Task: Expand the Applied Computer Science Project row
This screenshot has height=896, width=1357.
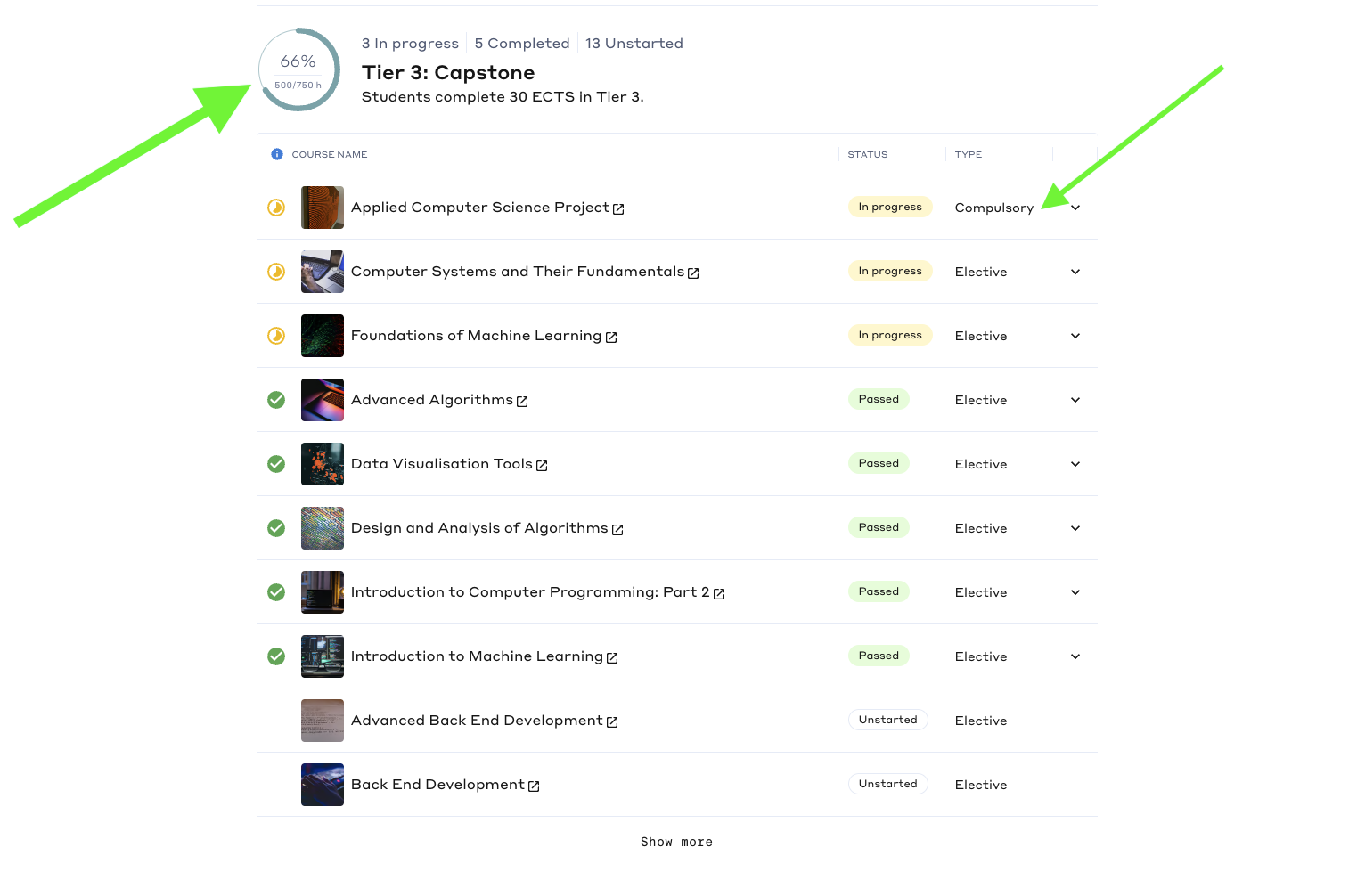Action: (1075, 208)
